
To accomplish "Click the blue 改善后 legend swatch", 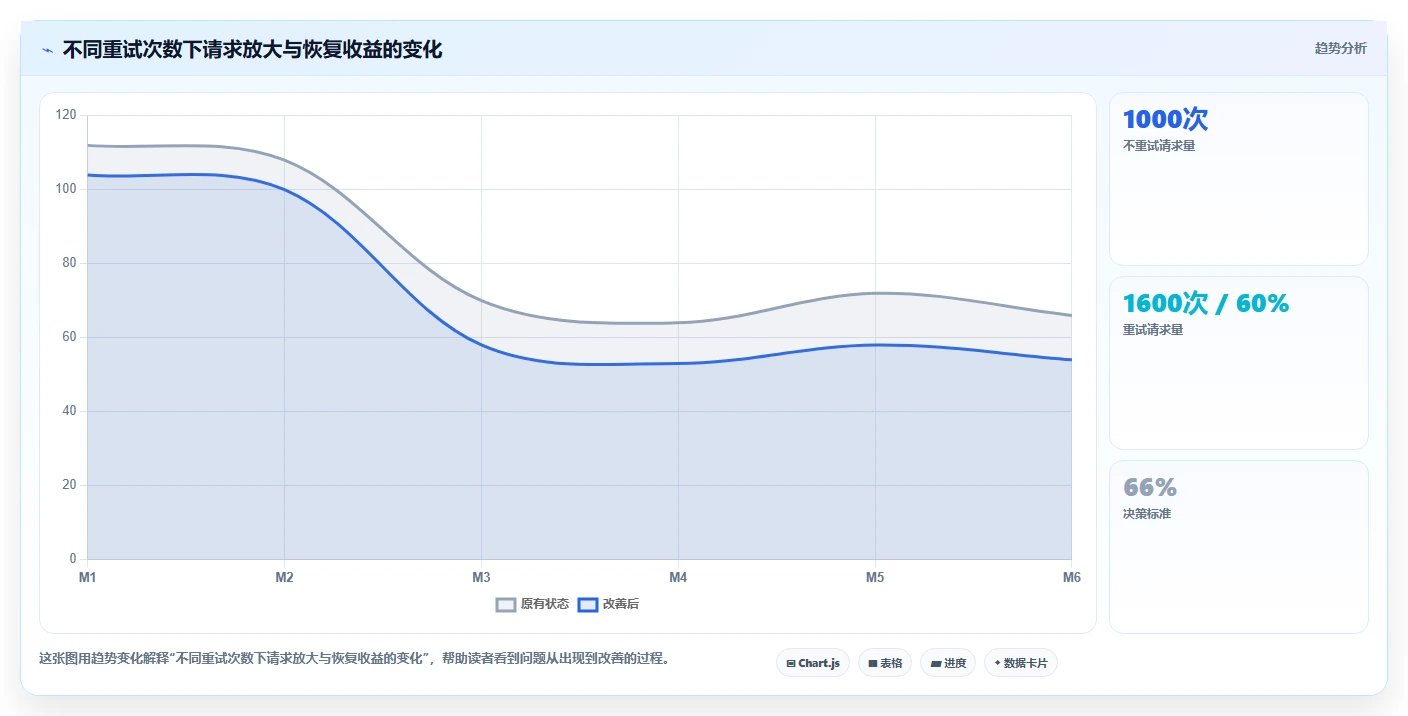I will click(588, 604).
